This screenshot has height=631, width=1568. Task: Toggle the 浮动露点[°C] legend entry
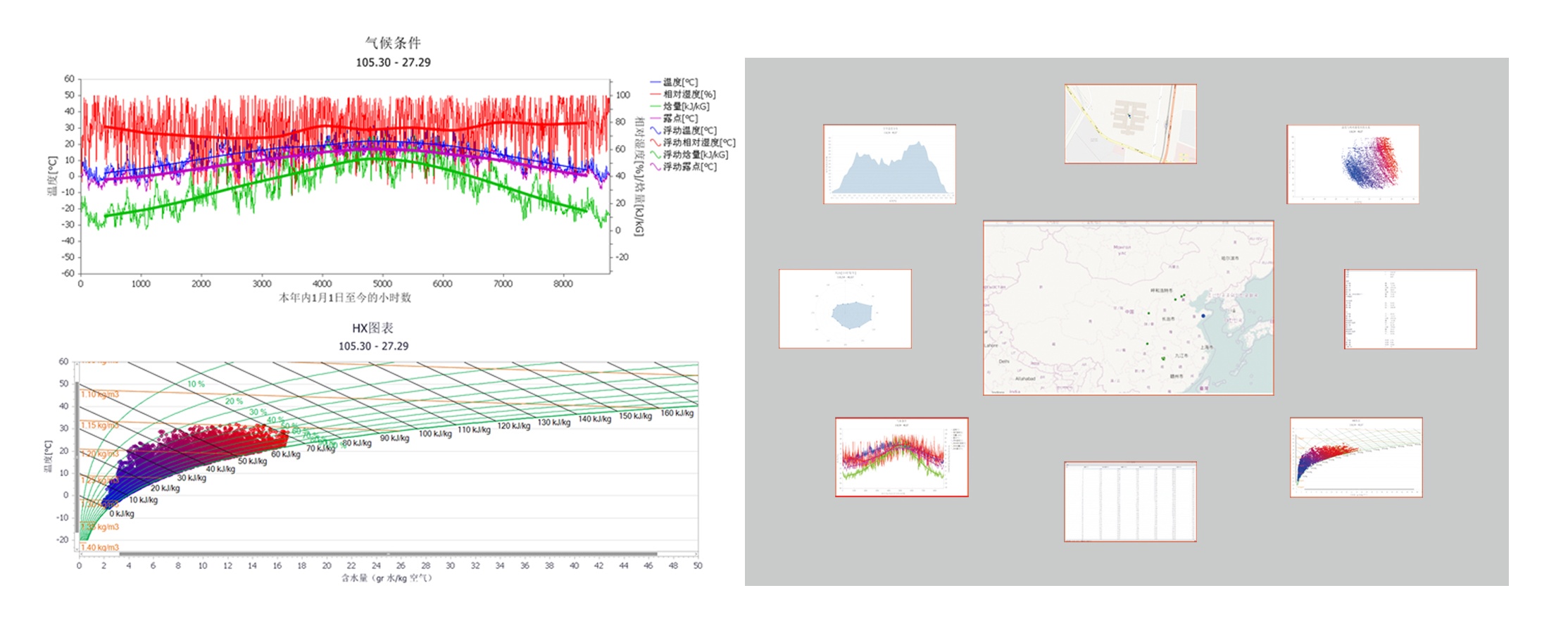click(683, 166)
